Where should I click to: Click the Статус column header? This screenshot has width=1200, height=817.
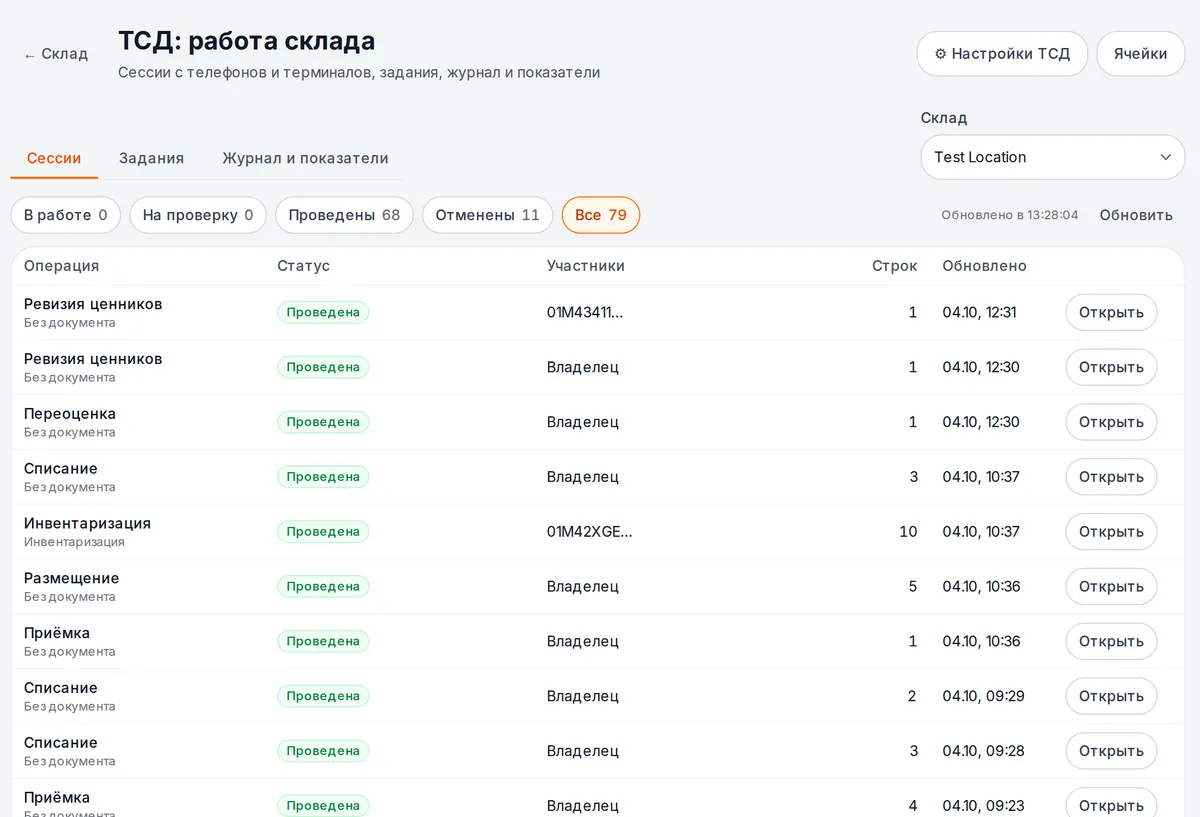click(303, 266)
